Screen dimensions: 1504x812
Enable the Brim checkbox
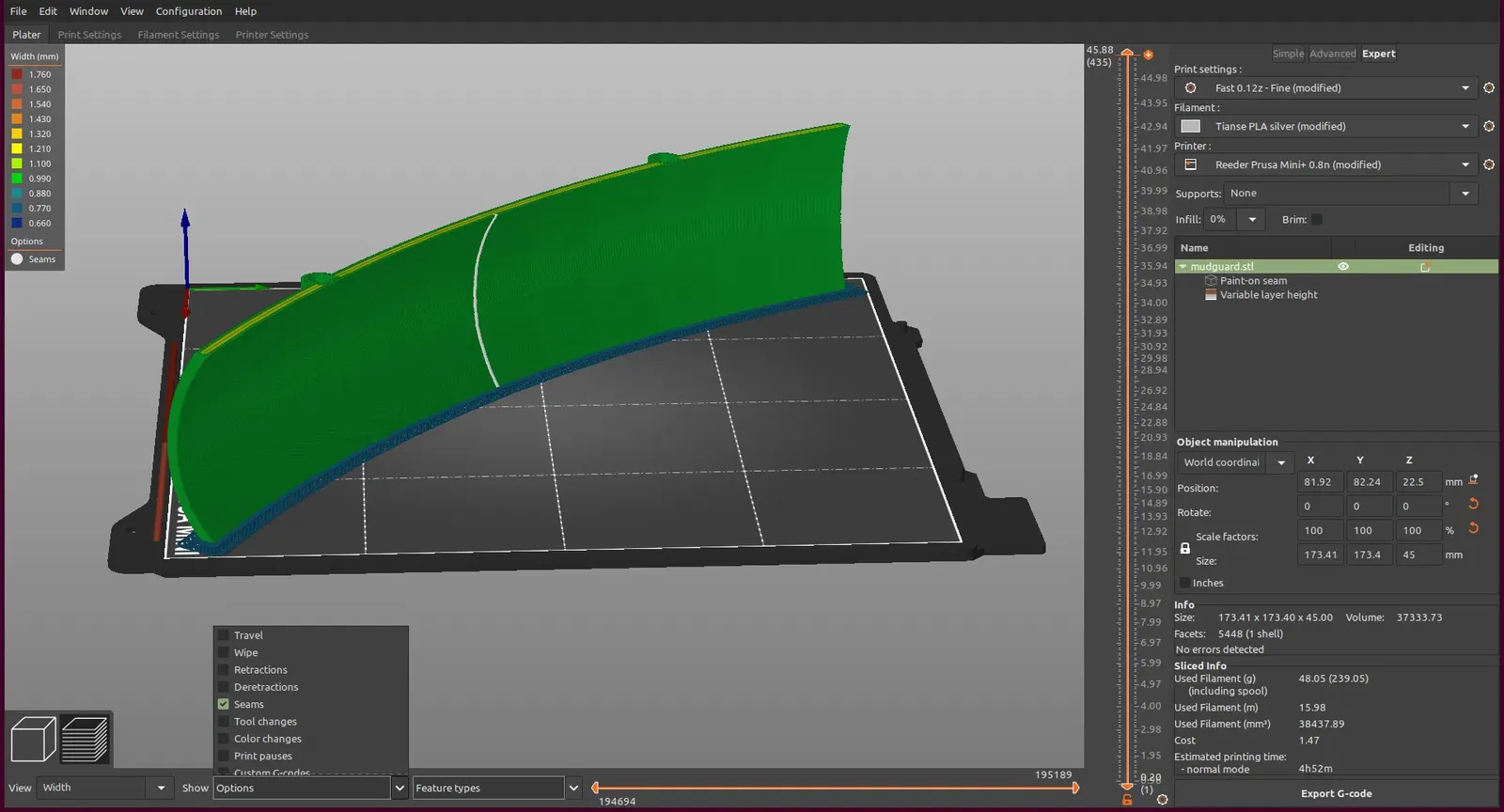pos(1317,220)
